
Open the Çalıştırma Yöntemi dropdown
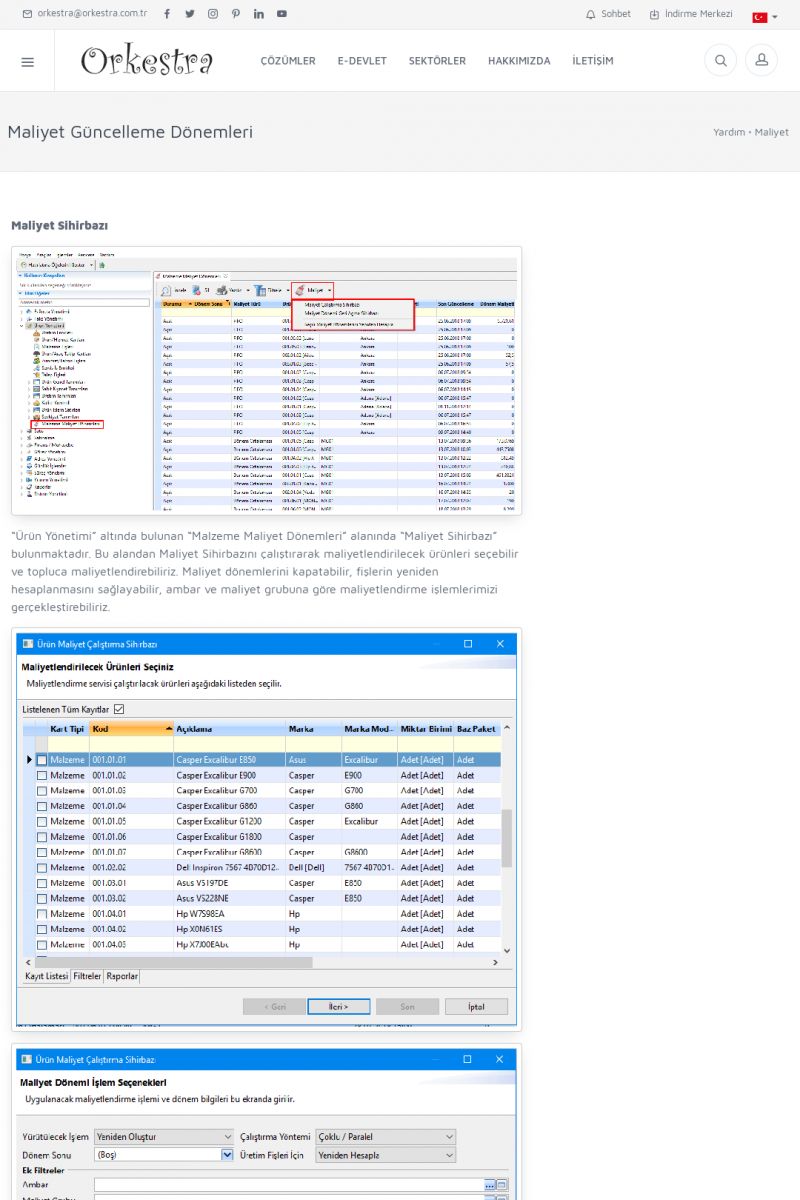pyautogui.click(x=385, y=1137)
